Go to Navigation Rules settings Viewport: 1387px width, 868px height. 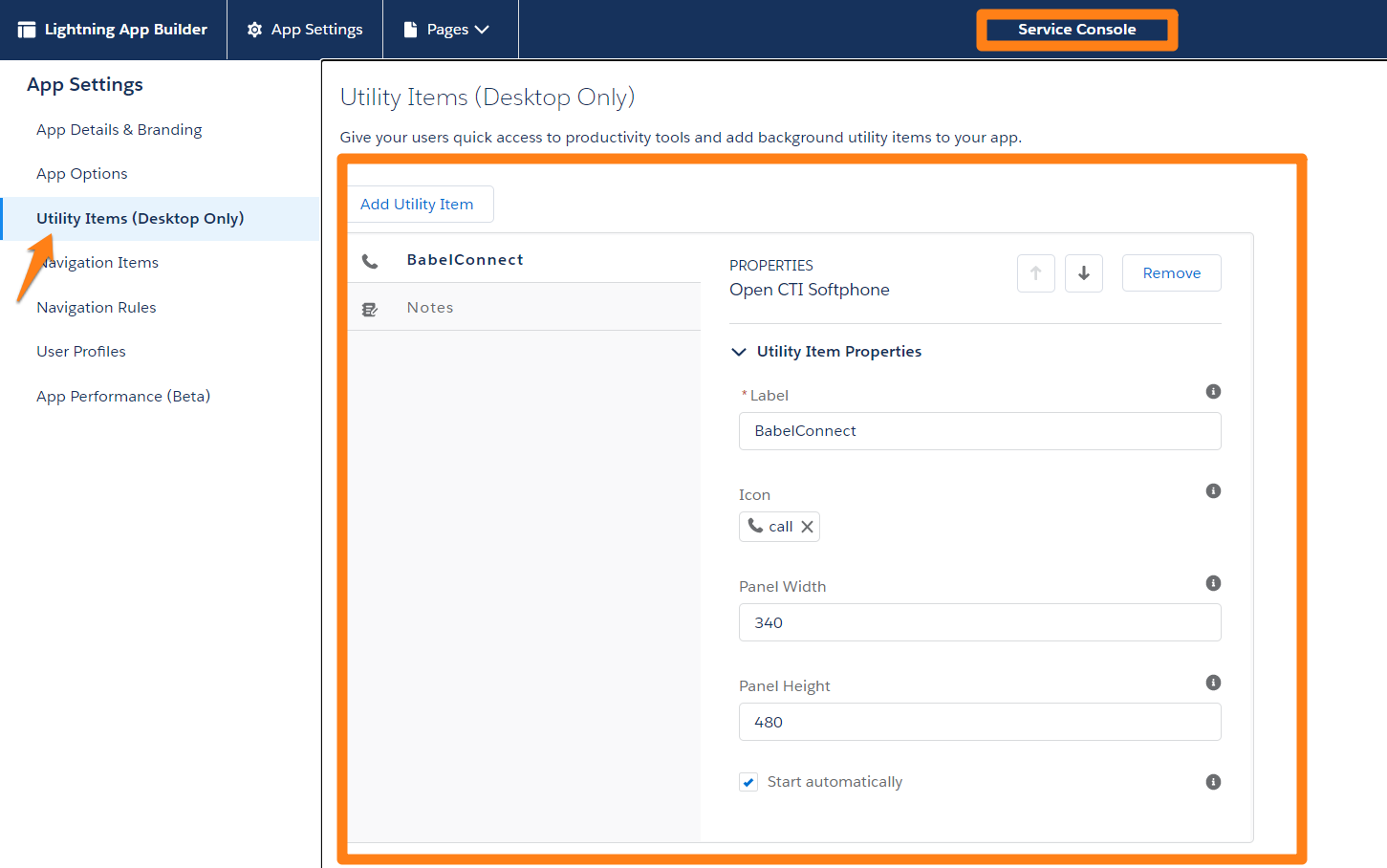click(x=97, y=308)
